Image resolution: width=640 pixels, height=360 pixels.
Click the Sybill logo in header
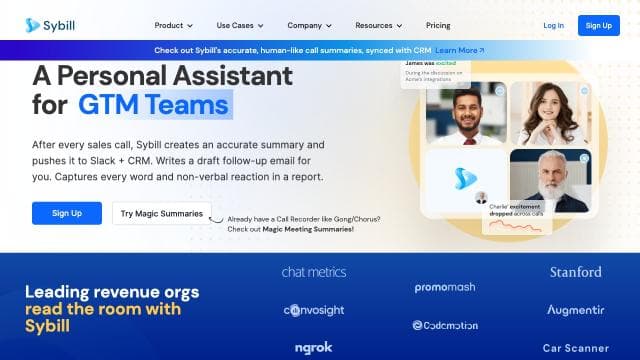pos(50,25)
